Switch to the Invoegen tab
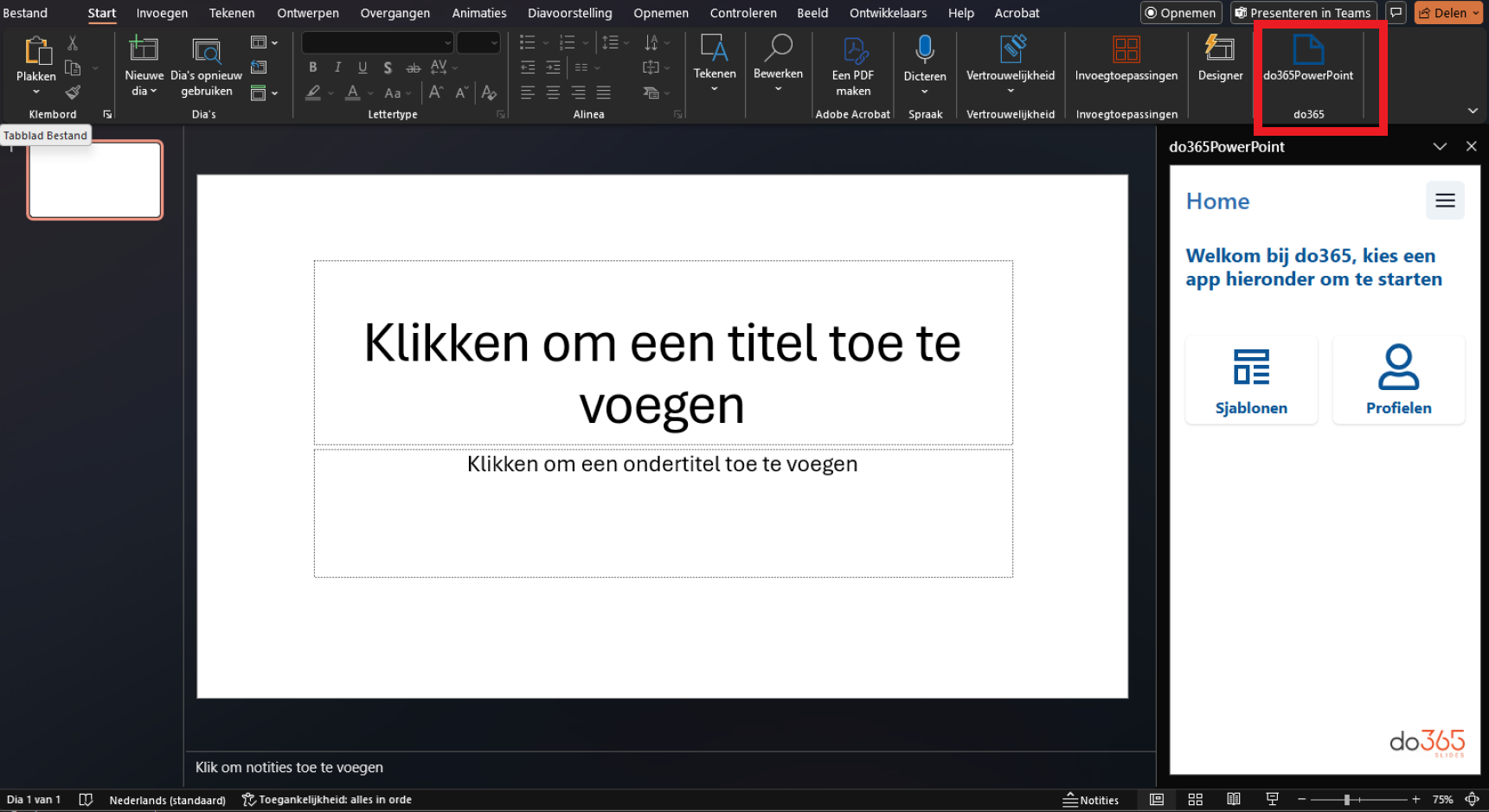 [x=162, y=13]
